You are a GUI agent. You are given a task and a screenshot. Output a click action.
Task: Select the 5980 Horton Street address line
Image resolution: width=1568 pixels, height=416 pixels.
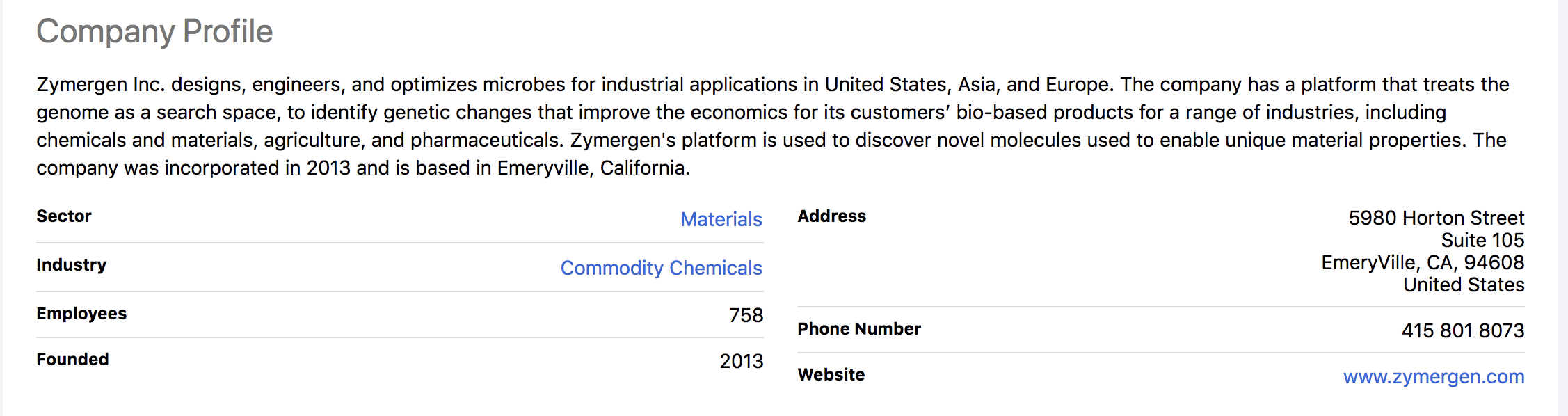pyautogui.click(x=1436, y=218)
